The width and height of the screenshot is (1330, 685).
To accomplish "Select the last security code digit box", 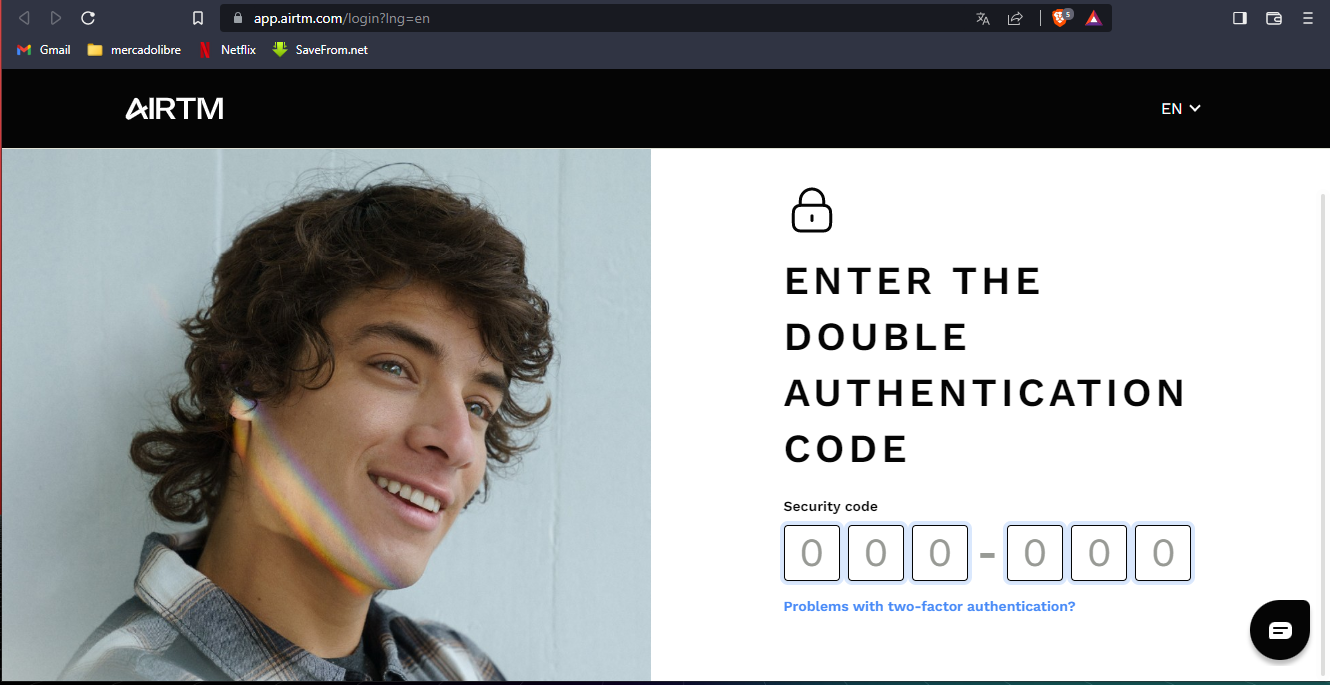I will [x=1163, y=553].
